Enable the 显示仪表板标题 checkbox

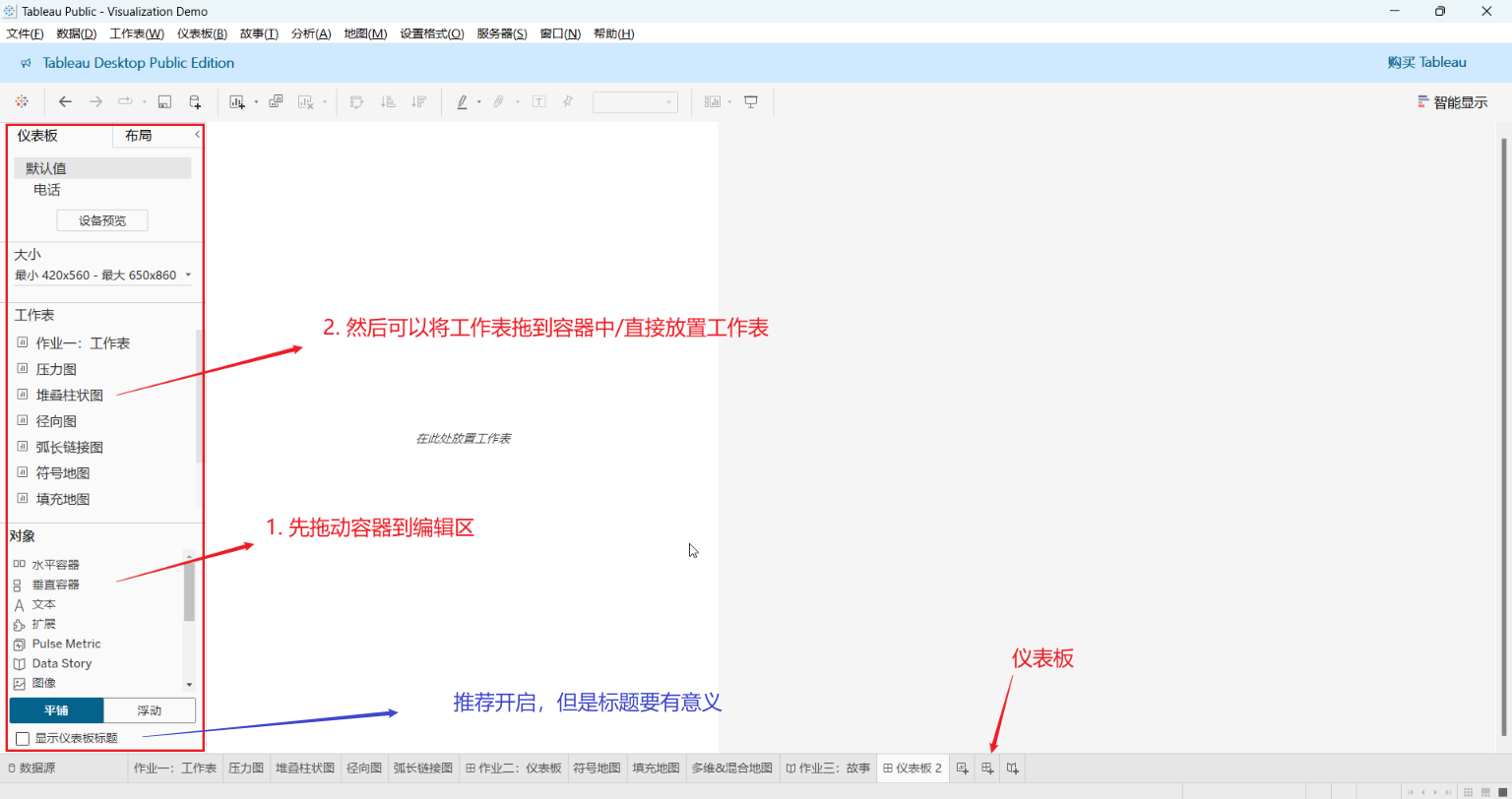click(x=23, y=738)
